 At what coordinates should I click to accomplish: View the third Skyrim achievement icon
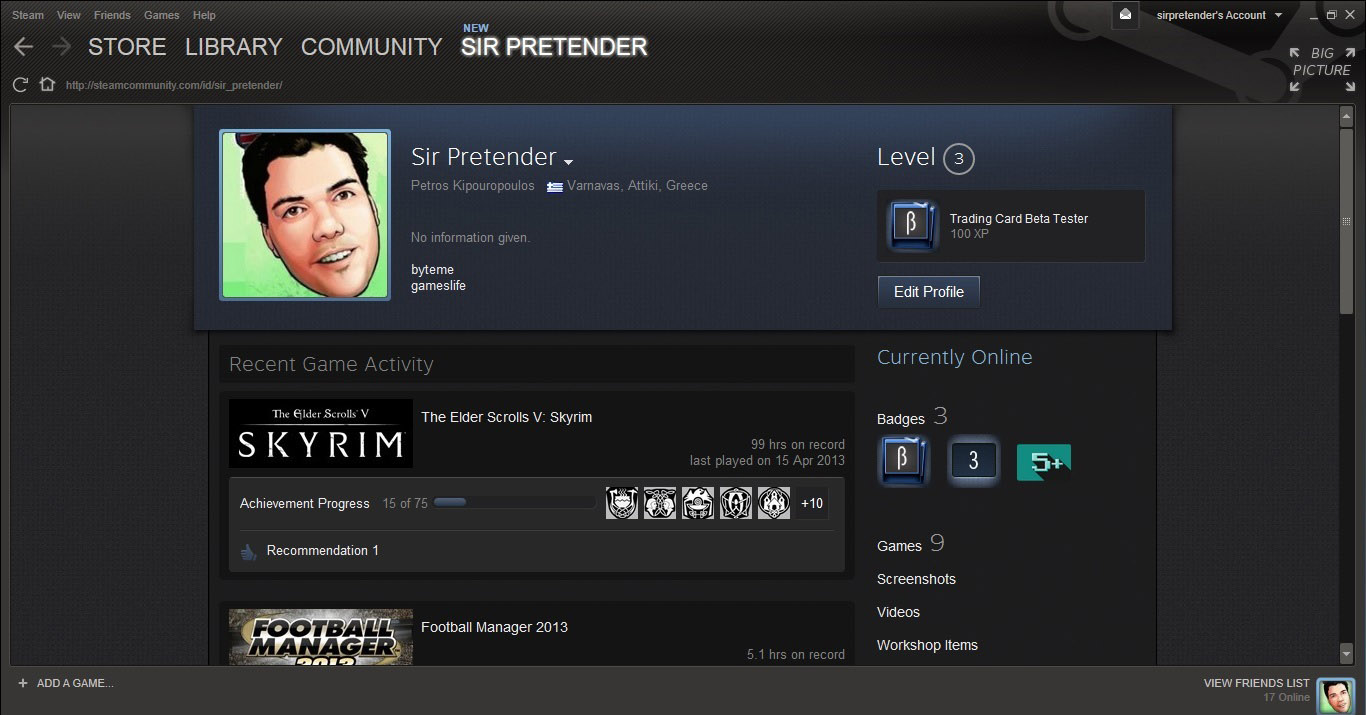(698, 503)
